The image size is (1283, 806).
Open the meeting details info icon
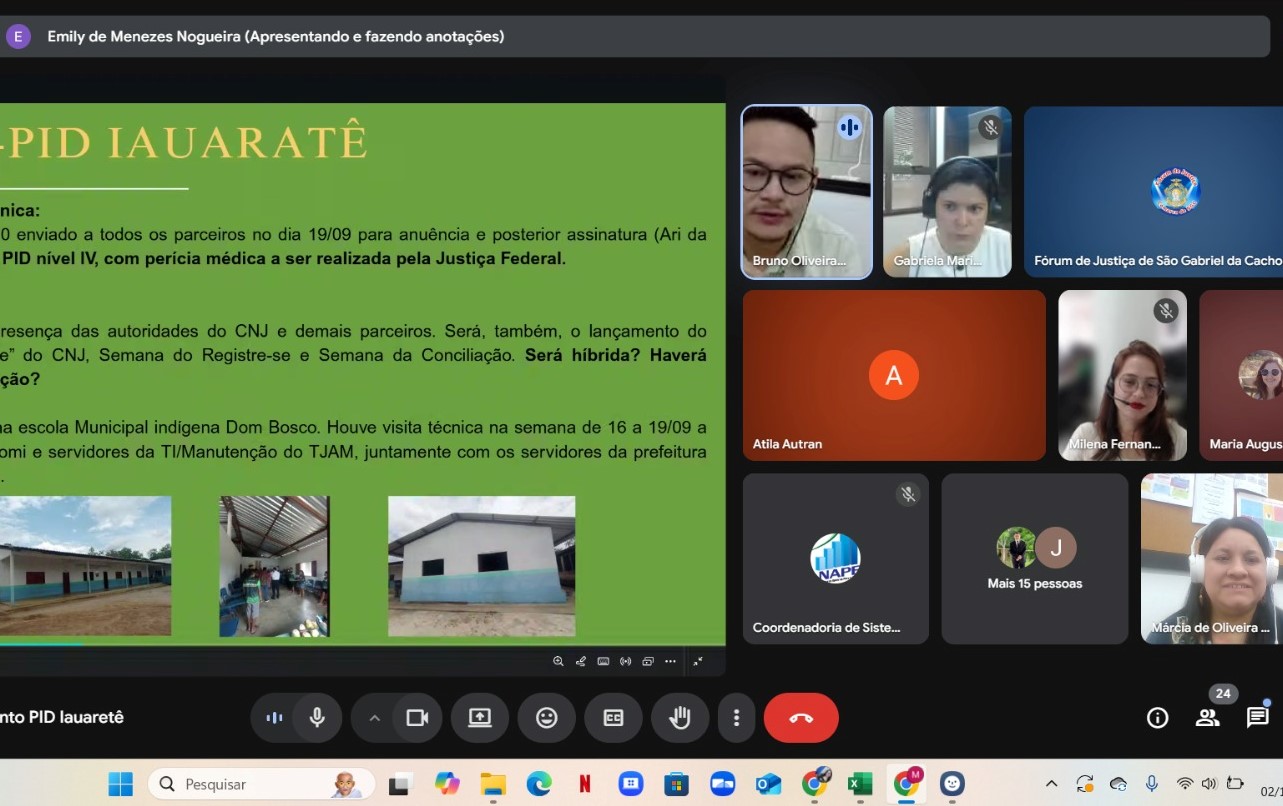pyautogui.click(x=1157, y=718)
